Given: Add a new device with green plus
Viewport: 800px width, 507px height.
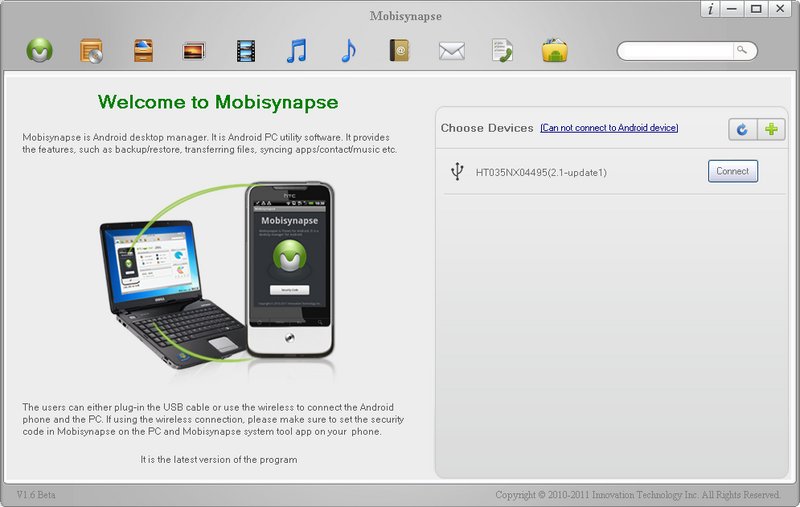Looking at the screenshot, I should point(771,130).
